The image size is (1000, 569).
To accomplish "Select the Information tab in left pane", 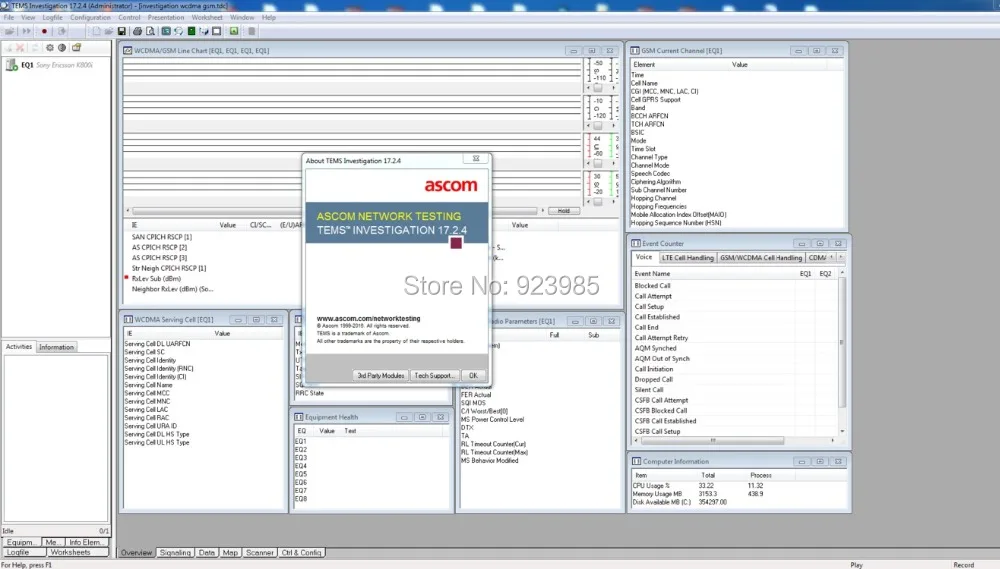I will pos(56,347).
